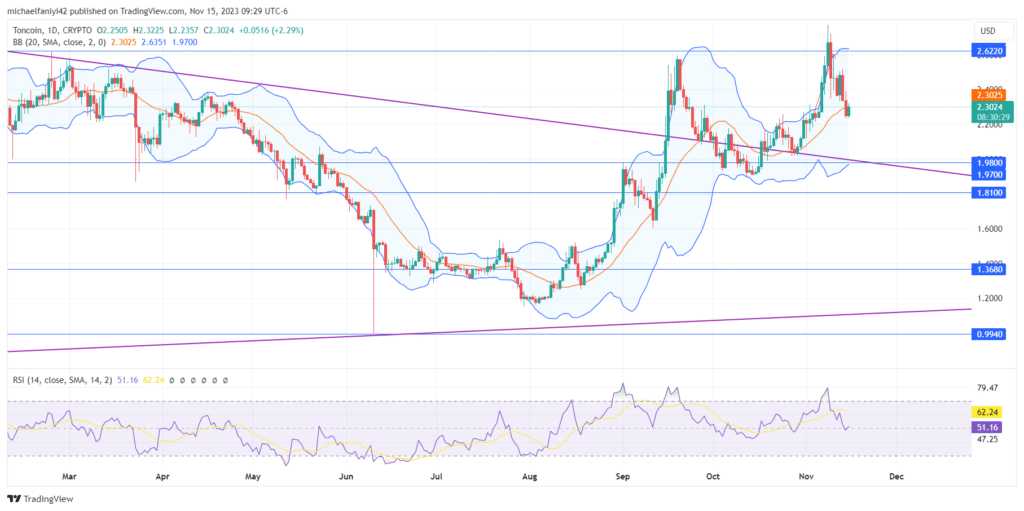1024x511 pixels.
Task: Click the Nov label on time axis
Action: tap(807, 476)
